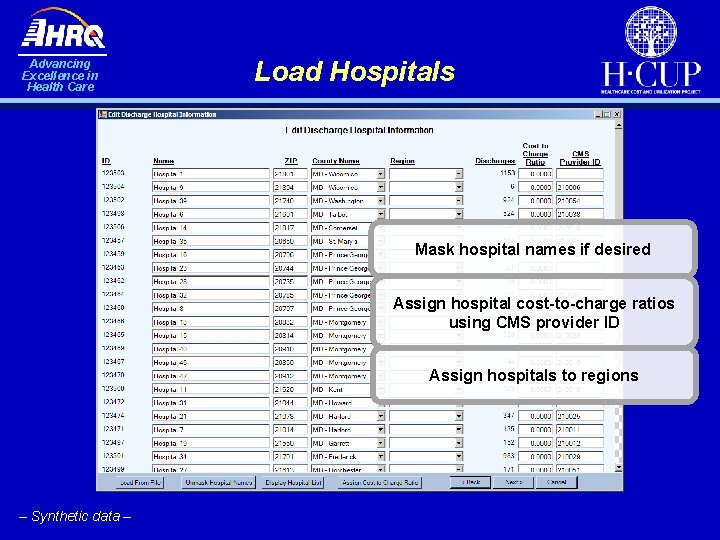The image size is (720, 540).
Task: Click ZIP field in Hospital 9 row
Action: tap(290, 187)
